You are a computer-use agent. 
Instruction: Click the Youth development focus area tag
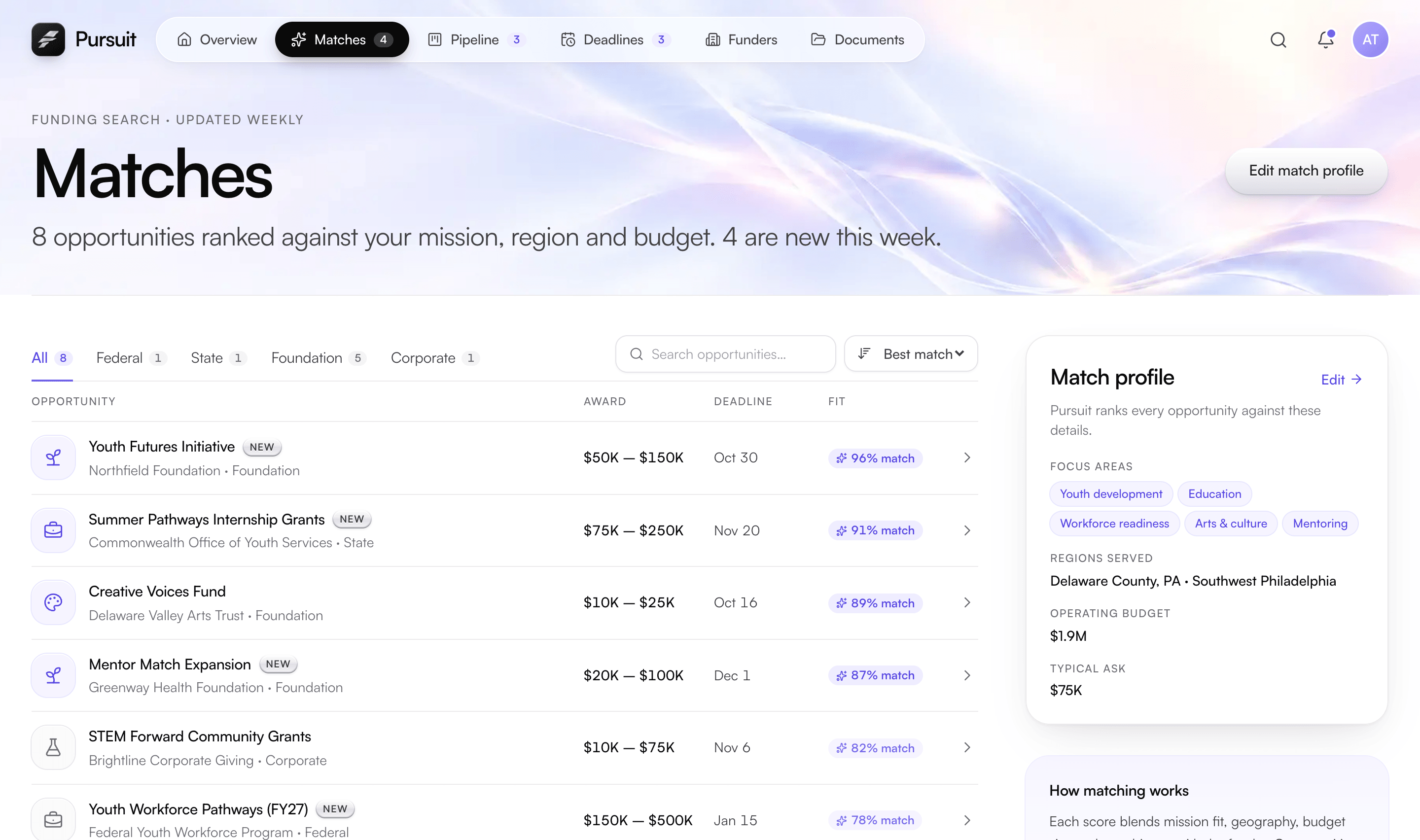pyautogui.click(x=1110, y=493)
